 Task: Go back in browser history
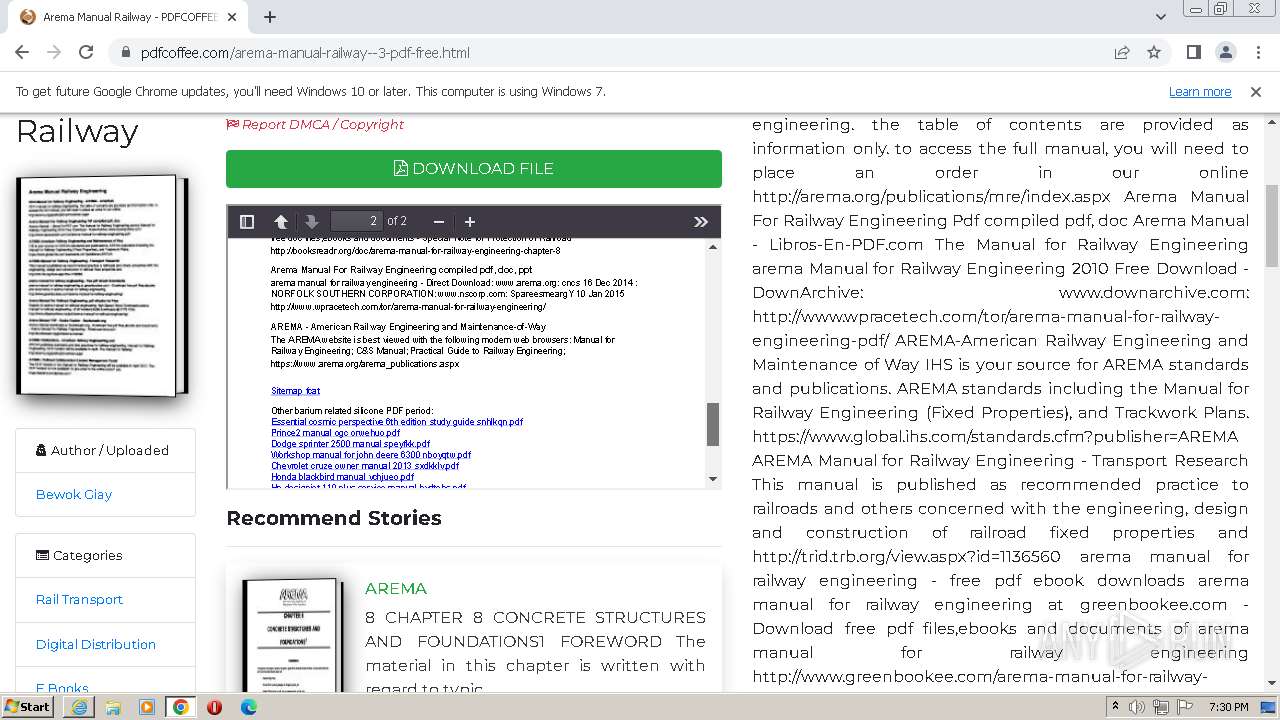coord(22,53)
